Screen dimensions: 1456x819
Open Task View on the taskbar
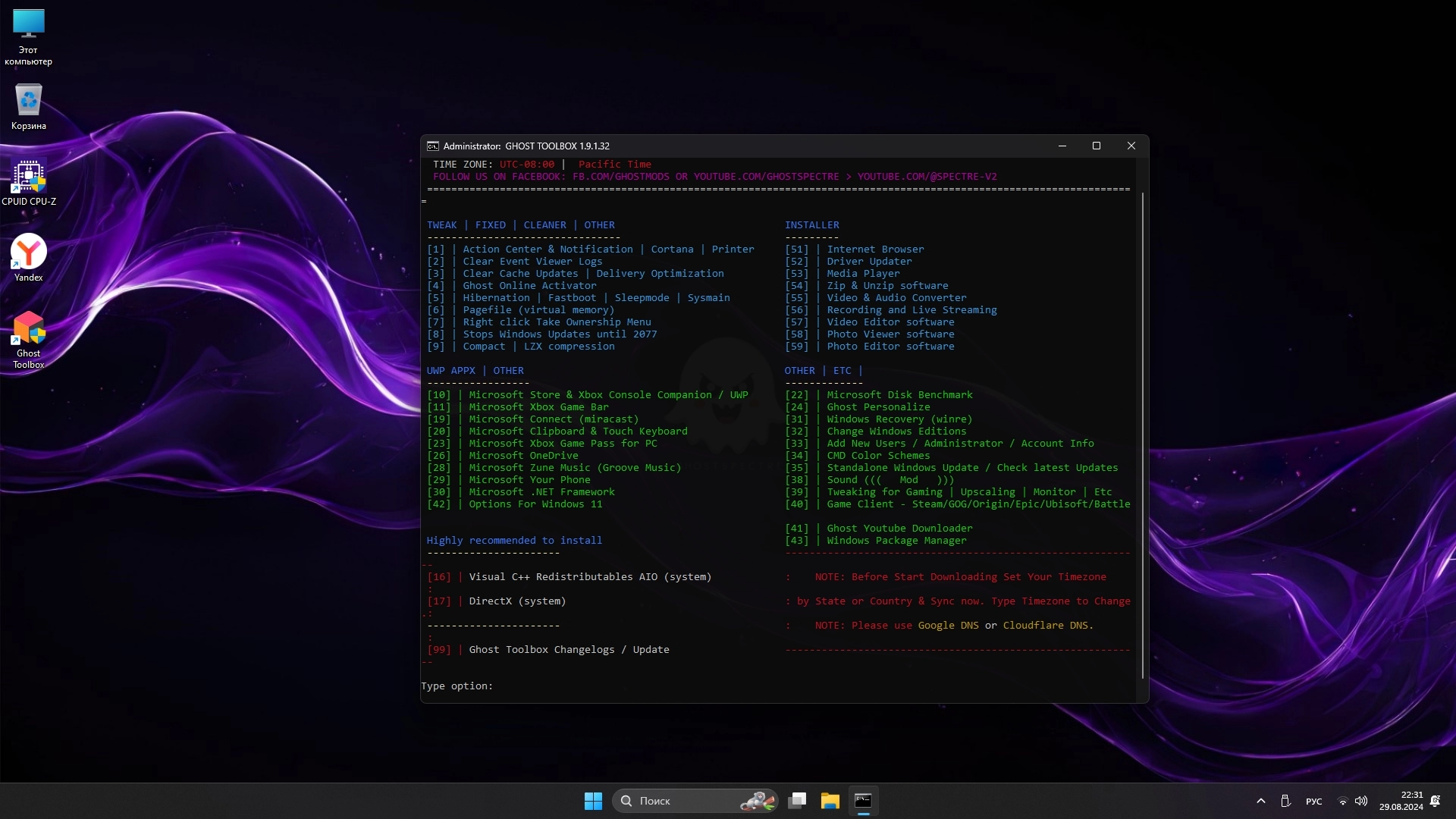pyautogui.click(x=797, y=801)
